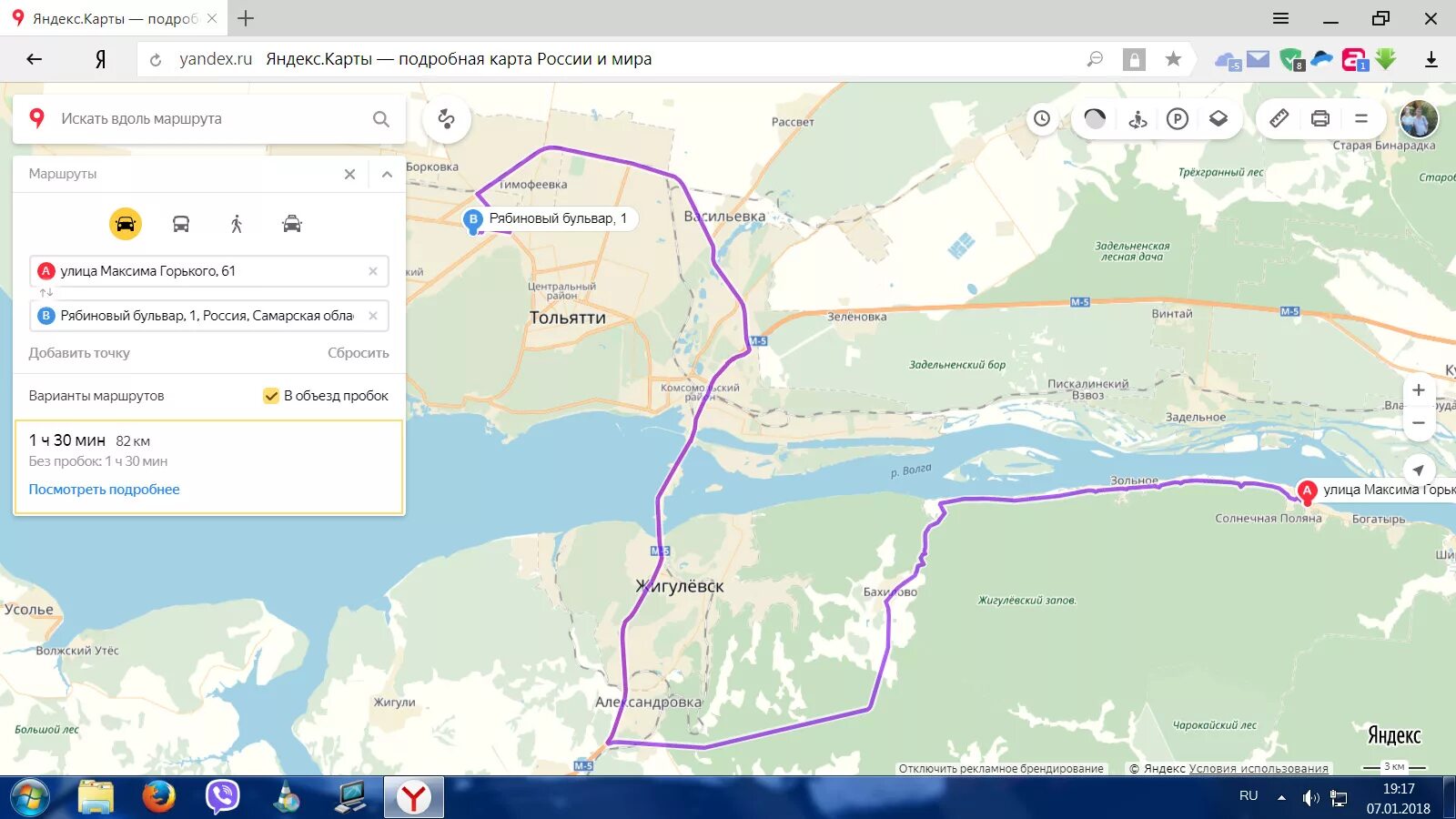
Task: Open Посмотреть подробнее route details
Action: tap(104, 490)
